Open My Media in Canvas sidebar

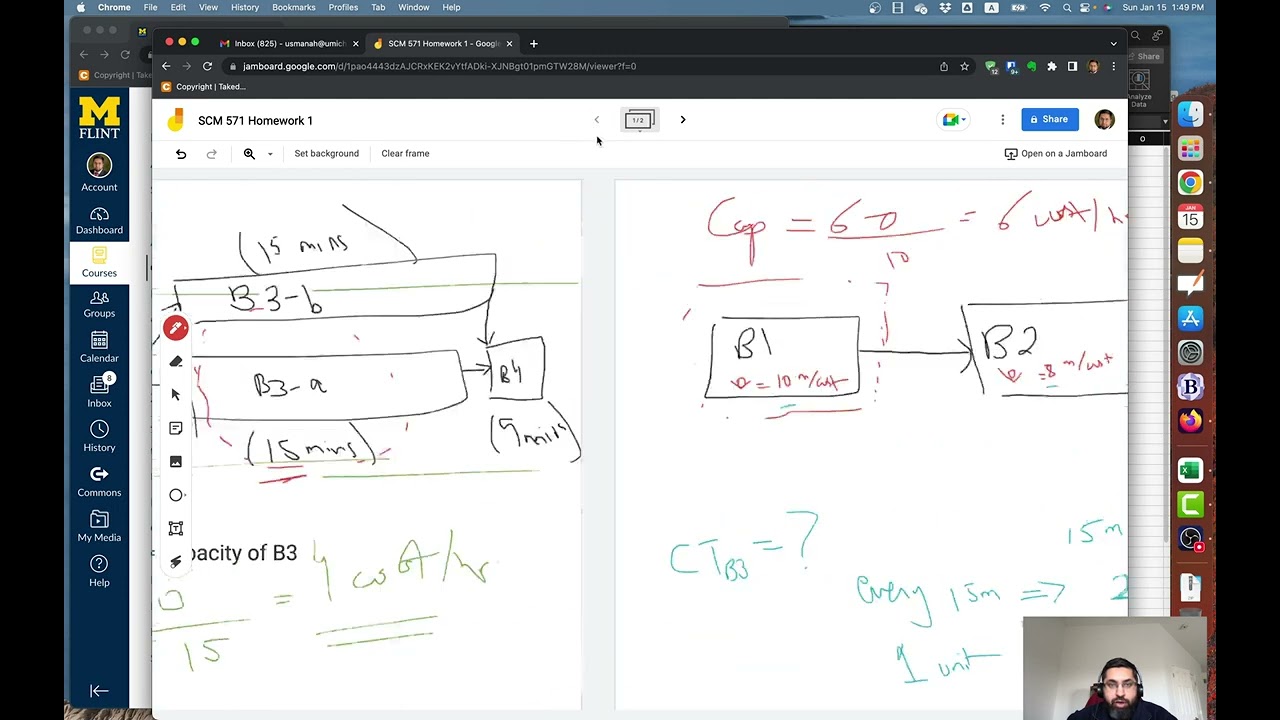pyautogui.click(x=99, y=527)
